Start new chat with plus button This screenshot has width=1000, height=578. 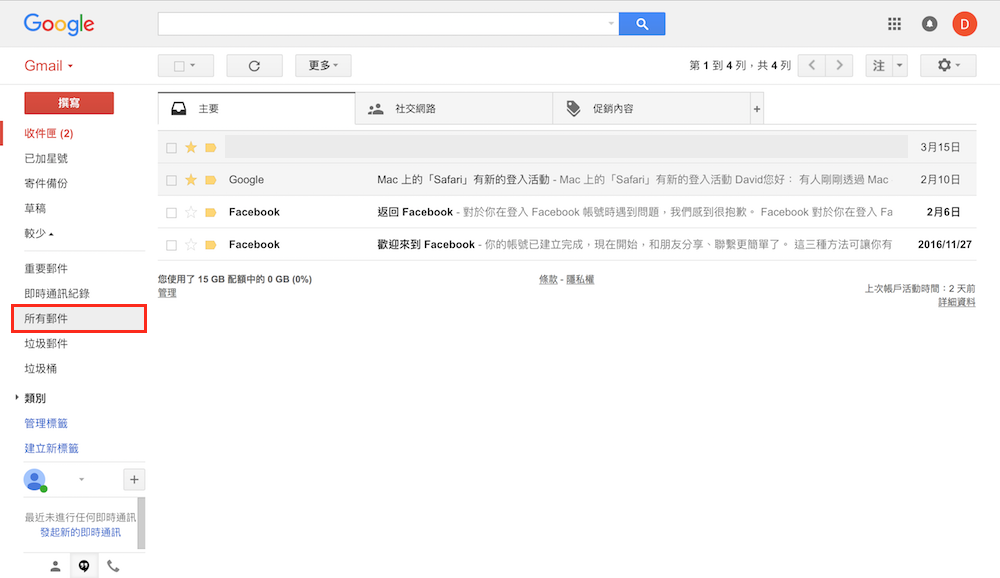(x=134, y=479)
